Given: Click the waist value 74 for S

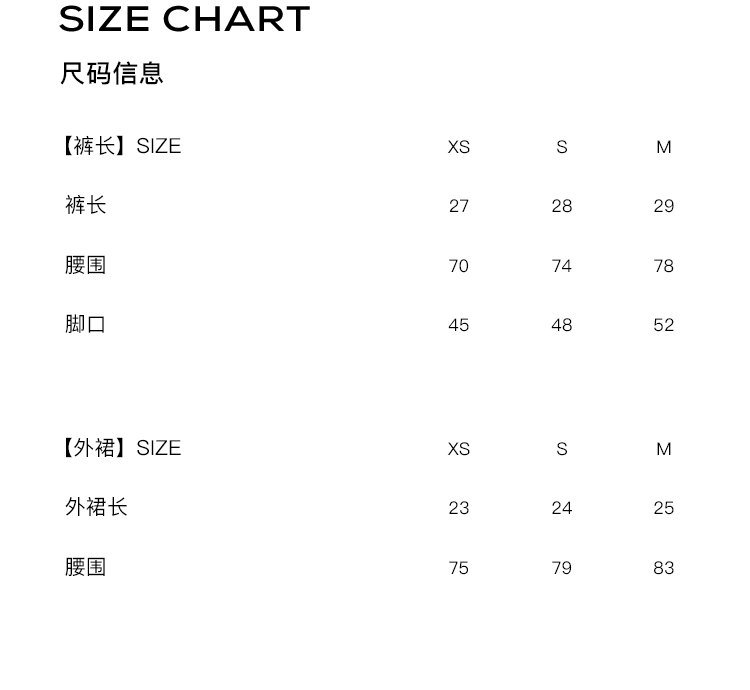Looking at the screenshot, I should (x=562, y=266).
